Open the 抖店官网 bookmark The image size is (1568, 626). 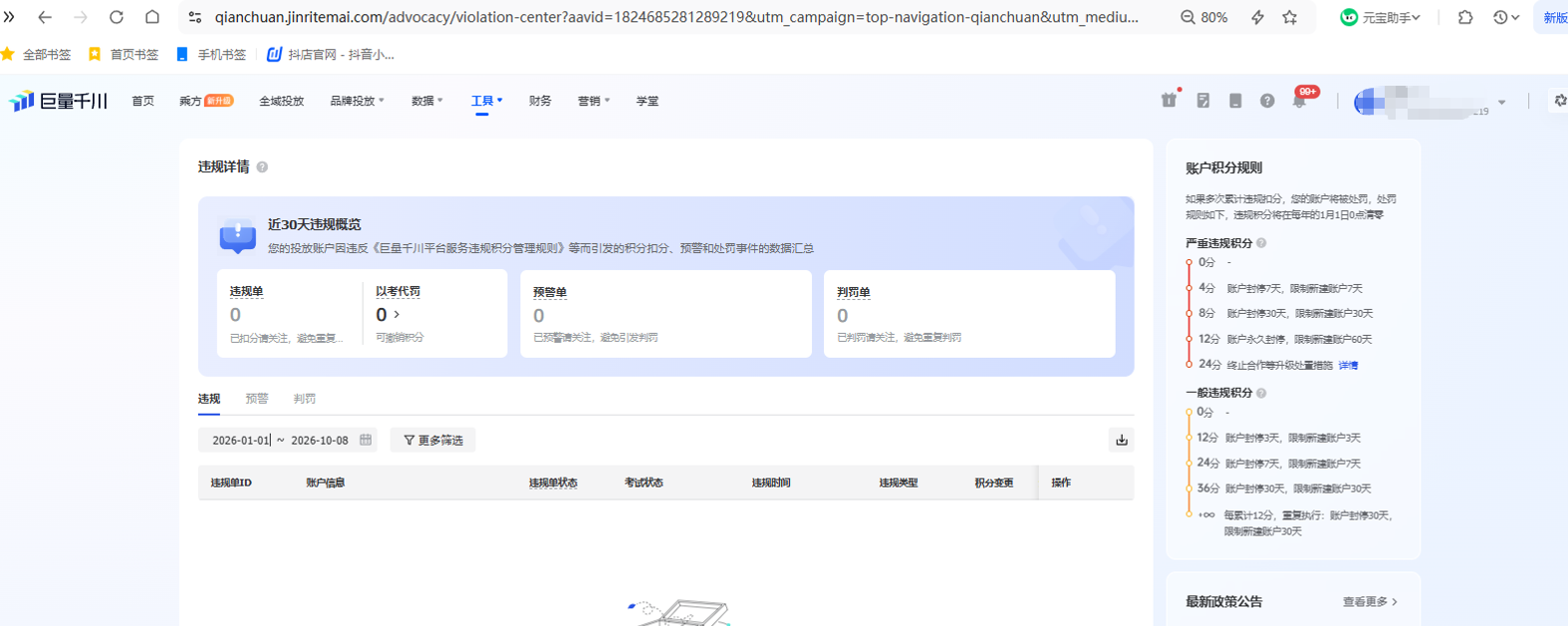click(x=331, y=55)
